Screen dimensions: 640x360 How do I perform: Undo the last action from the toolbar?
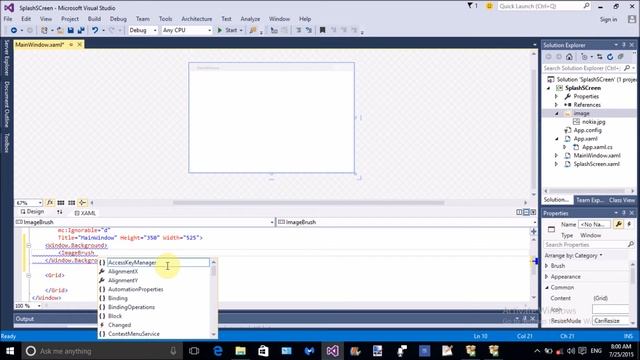95,30
